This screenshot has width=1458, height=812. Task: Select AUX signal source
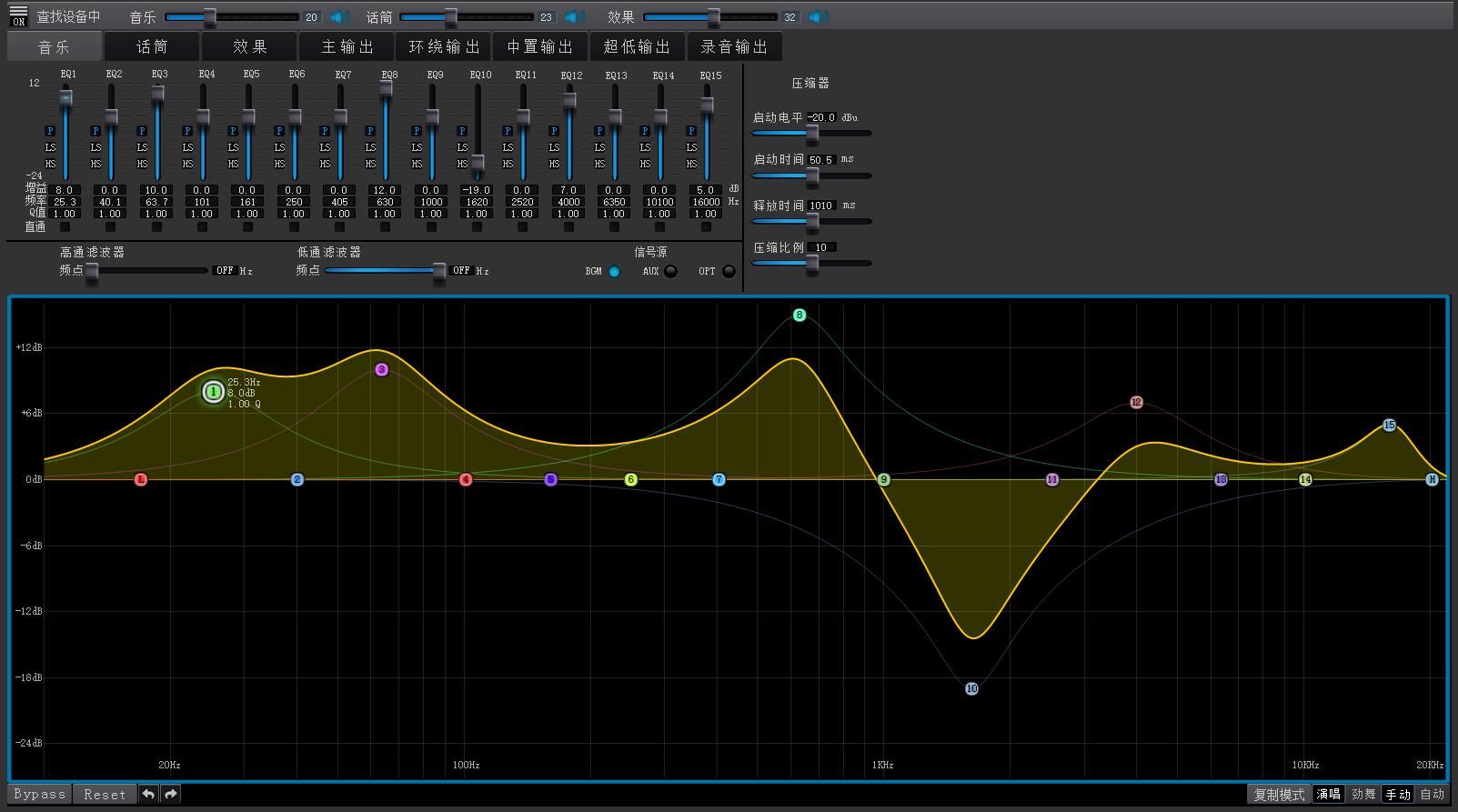point(671,271)
